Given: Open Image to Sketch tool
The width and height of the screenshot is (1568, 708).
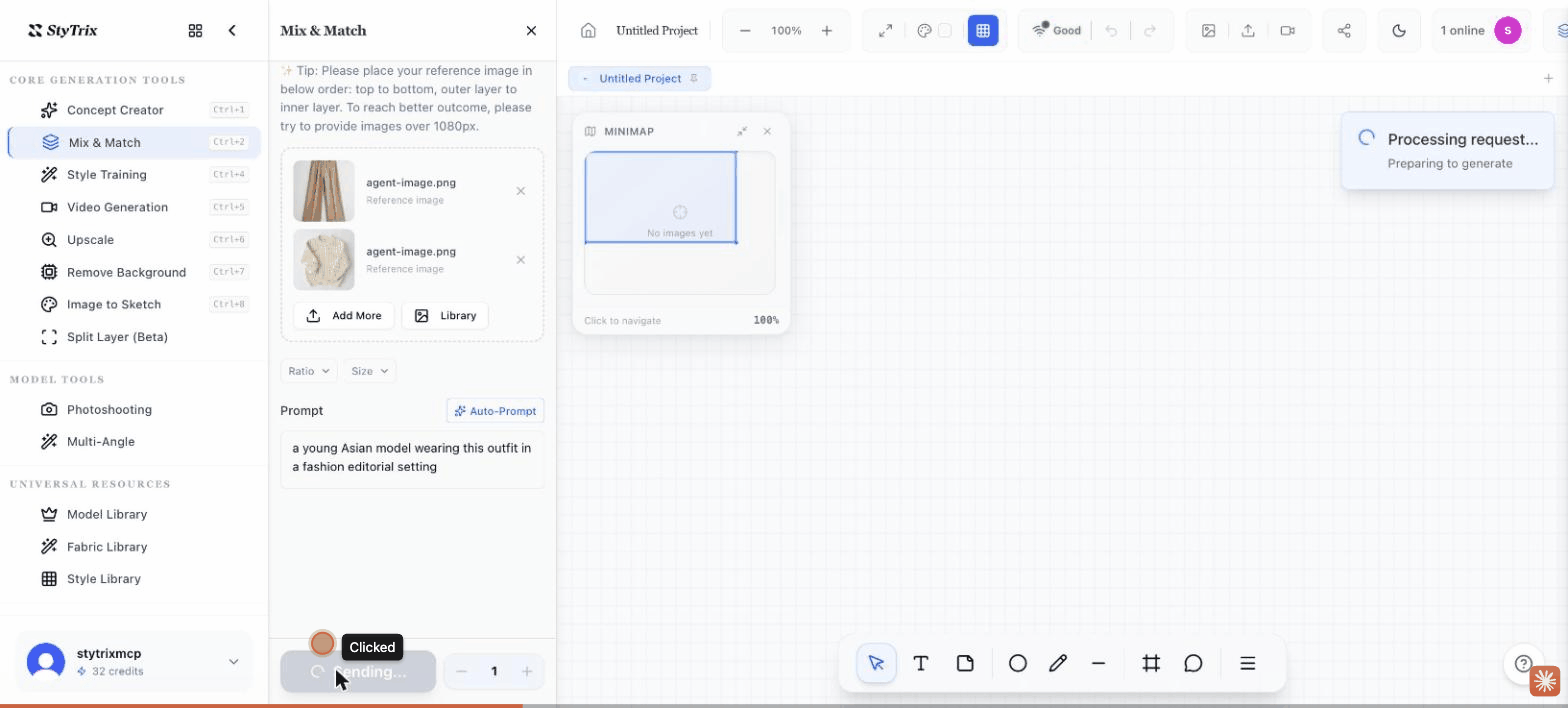Looking at the screenshot, I should (134, 304).
